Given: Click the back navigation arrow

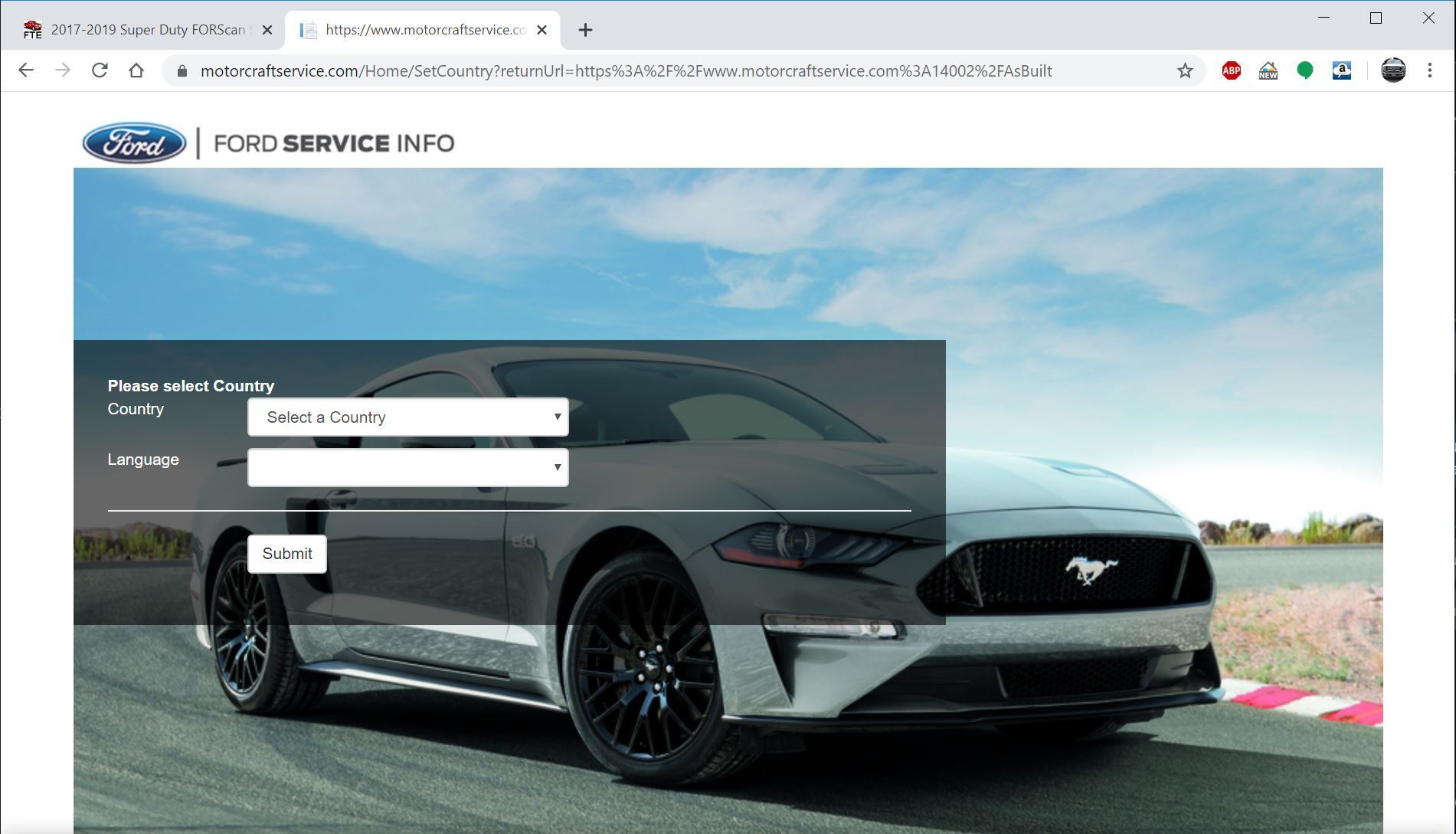Looking at the screenshot, I should click(x=26, y=70).
